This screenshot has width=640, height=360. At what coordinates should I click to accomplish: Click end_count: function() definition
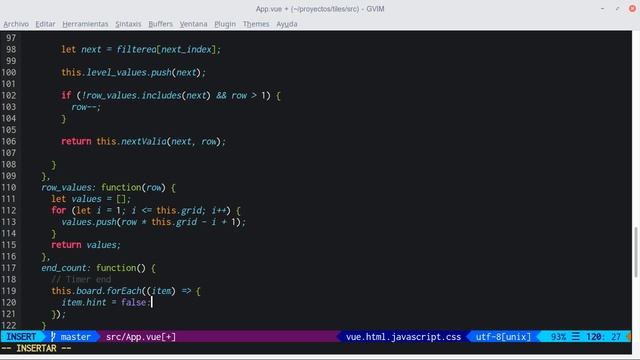(x=98, y=268)
